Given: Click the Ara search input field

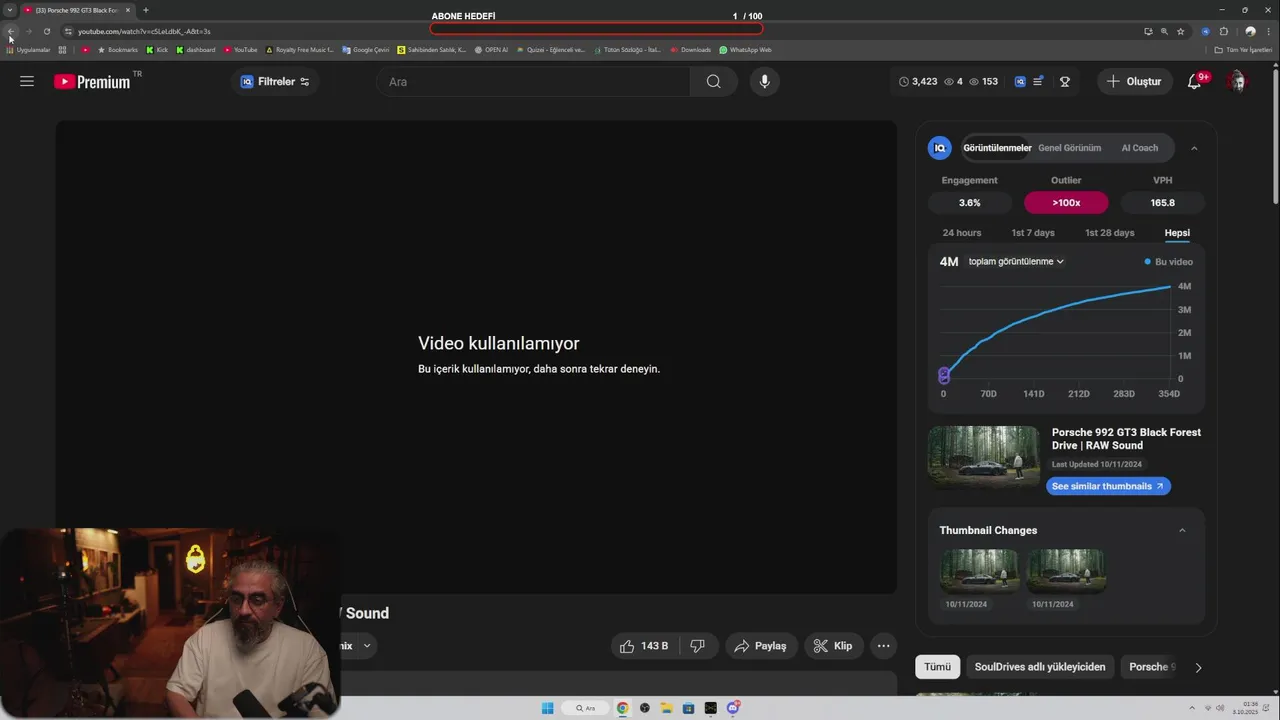Looking at the screenshot, I should (533, 82).
